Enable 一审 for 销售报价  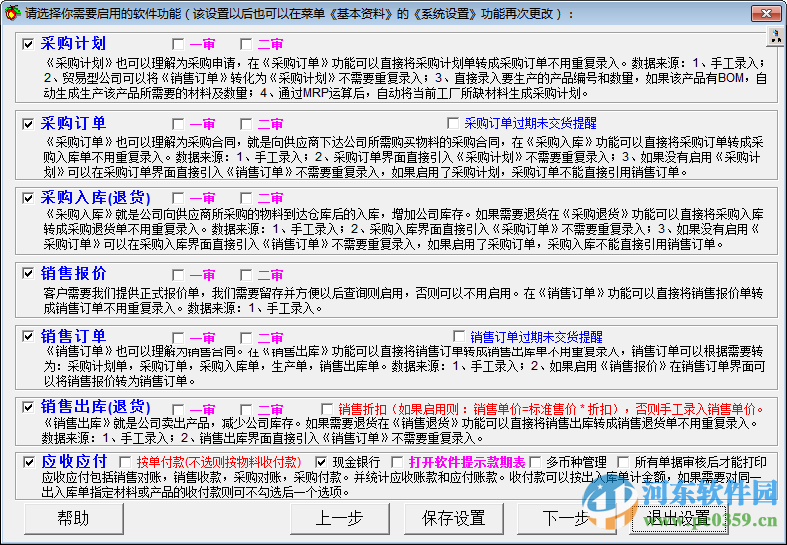(178, 275)
